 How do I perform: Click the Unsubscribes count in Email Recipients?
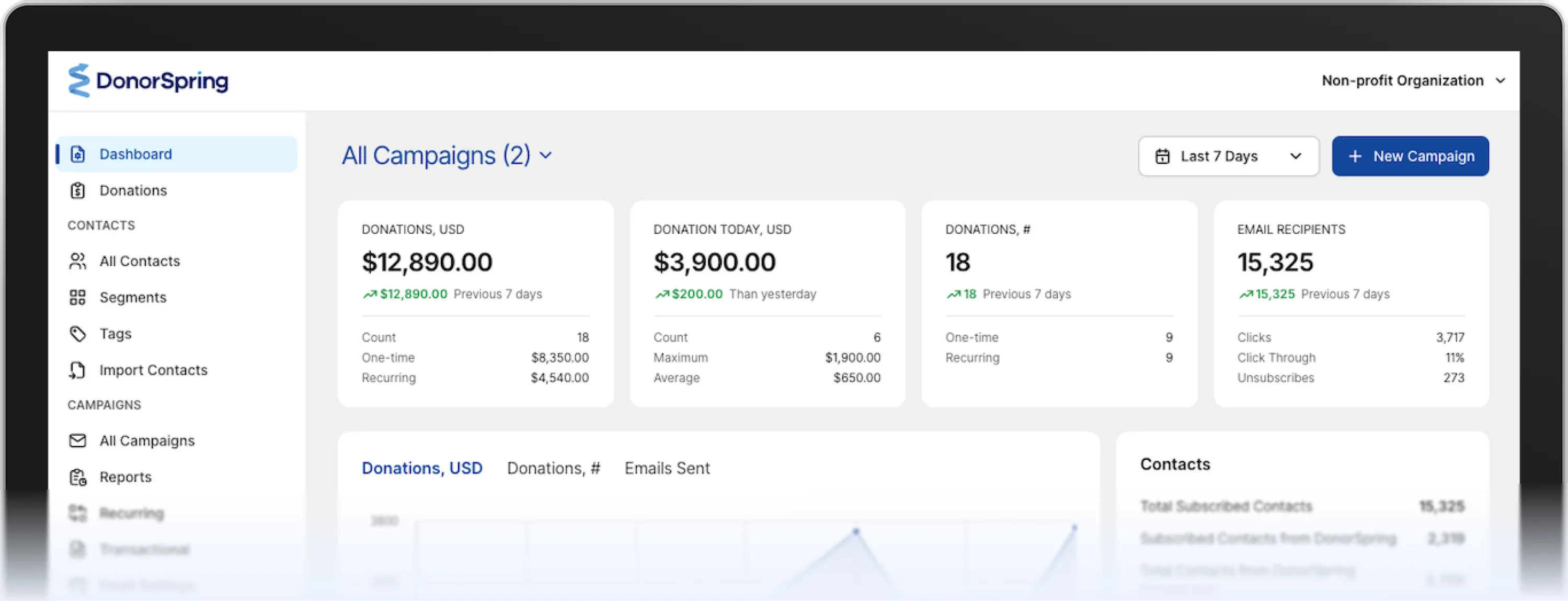tap(1453, 378)
